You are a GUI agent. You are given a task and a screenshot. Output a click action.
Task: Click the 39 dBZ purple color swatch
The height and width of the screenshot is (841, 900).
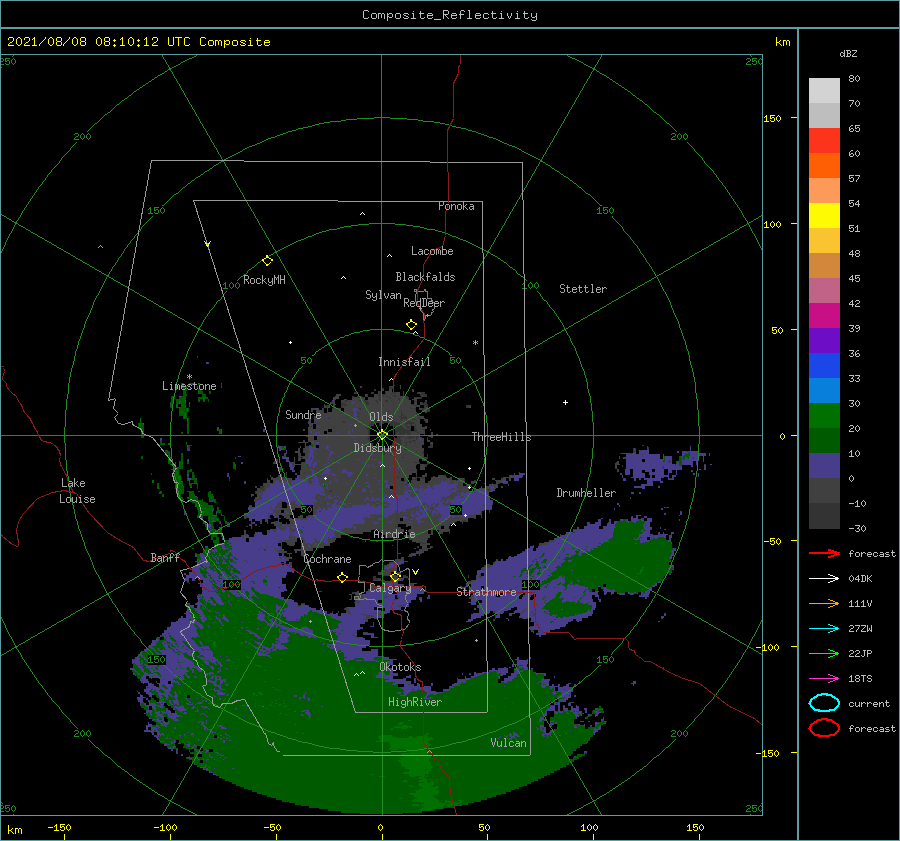click(x=824, y=340)
